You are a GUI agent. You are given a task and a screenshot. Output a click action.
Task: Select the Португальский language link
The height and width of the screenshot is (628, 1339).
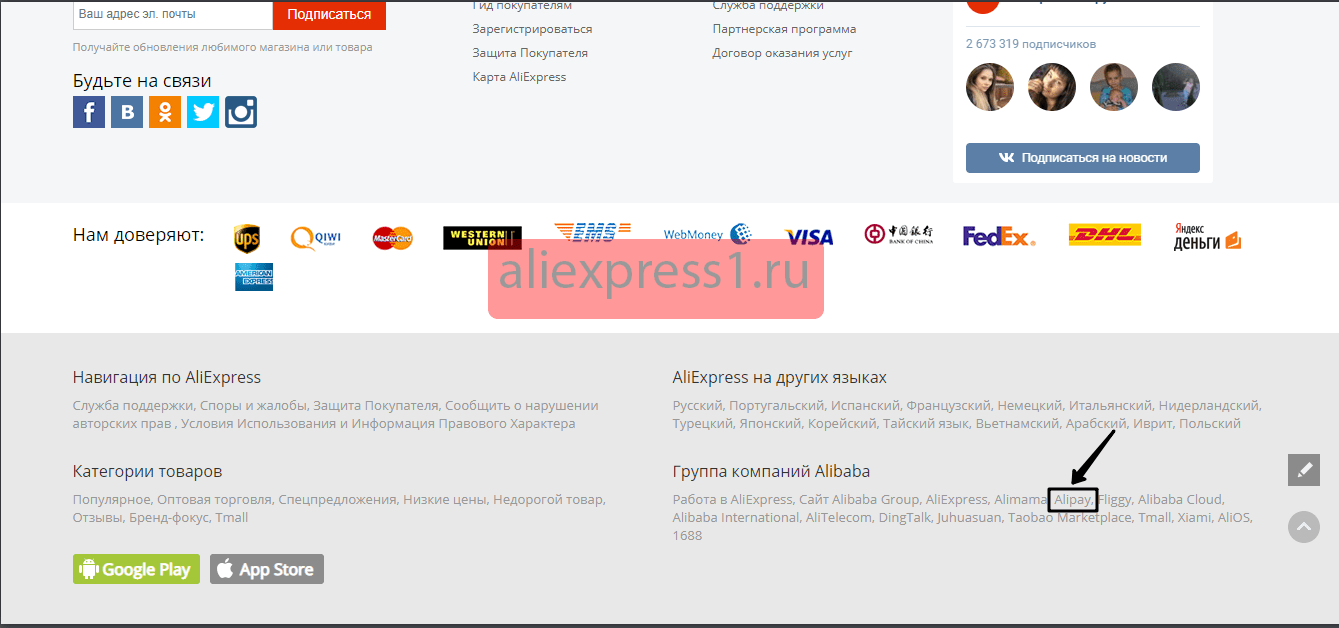tap(777, 406)
